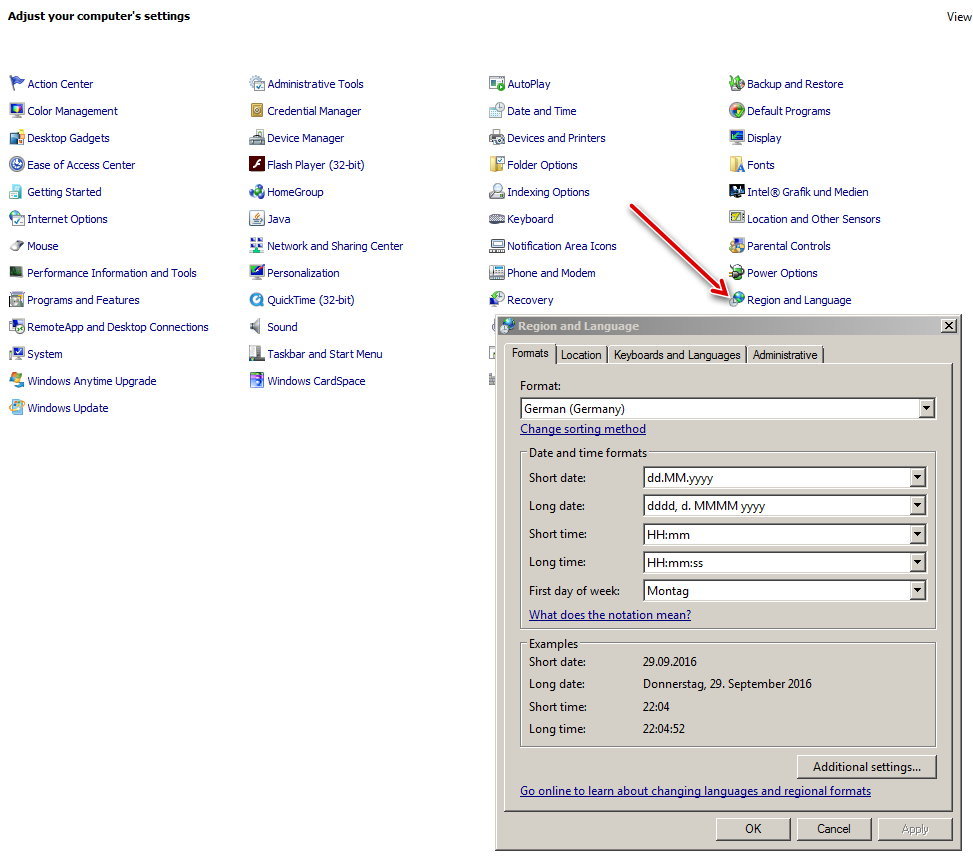Open the Flash Player icon
Viewport: 973px width, 863px height.
coord(257,165)
